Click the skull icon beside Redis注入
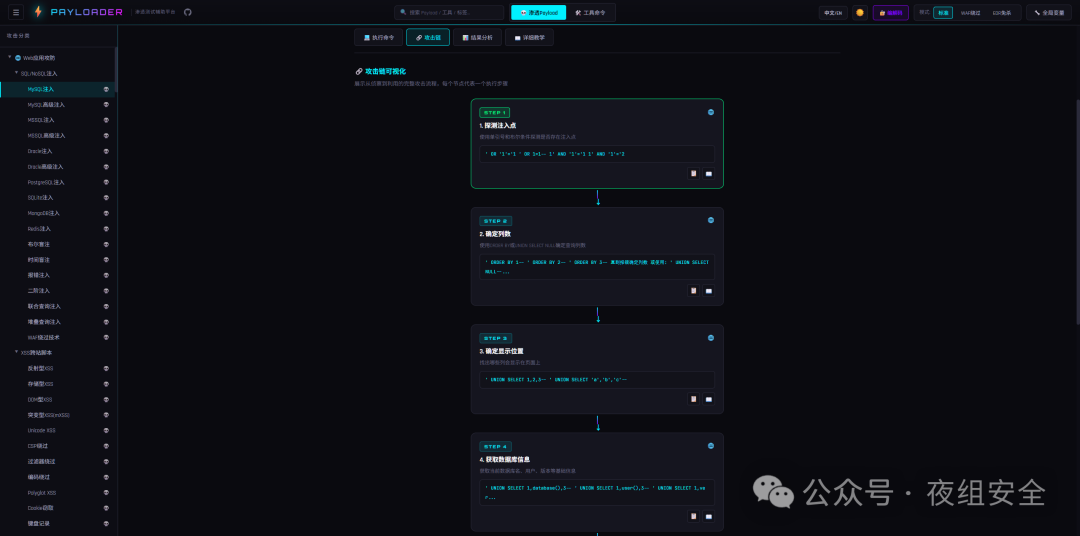Screen dimensions: 1080x536 coord(106,229)
